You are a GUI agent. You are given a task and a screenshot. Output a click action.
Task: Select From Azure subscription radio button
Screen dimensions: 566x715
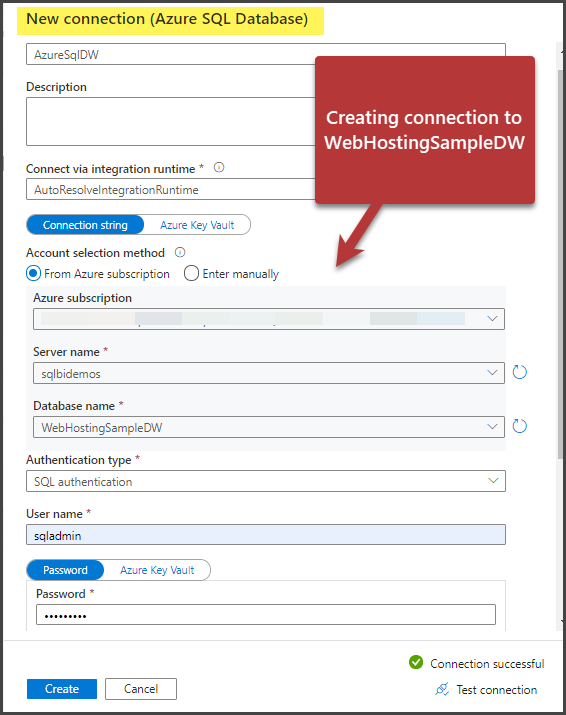point(34,274)
